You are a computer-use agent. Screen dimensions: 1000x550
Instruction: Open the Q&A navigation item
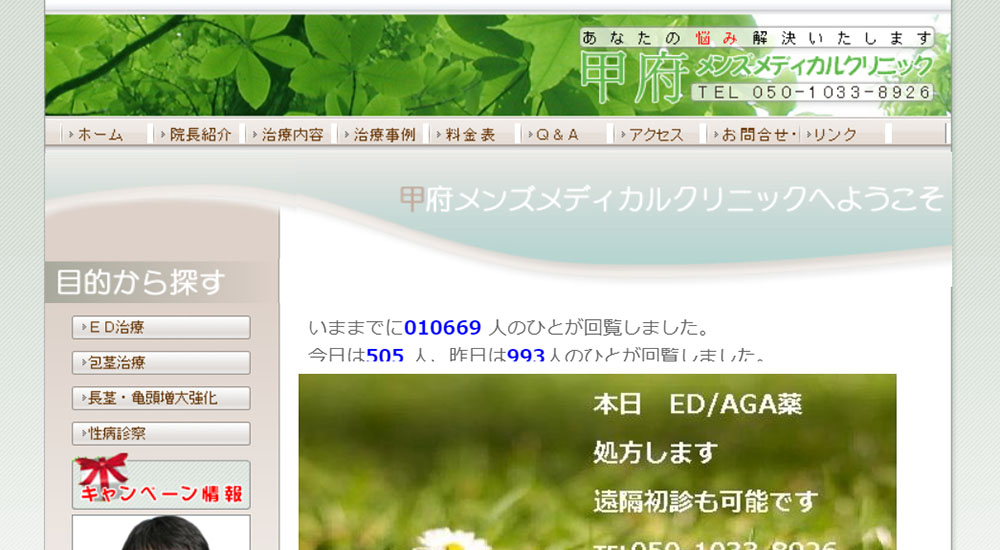tap(566, 135)
